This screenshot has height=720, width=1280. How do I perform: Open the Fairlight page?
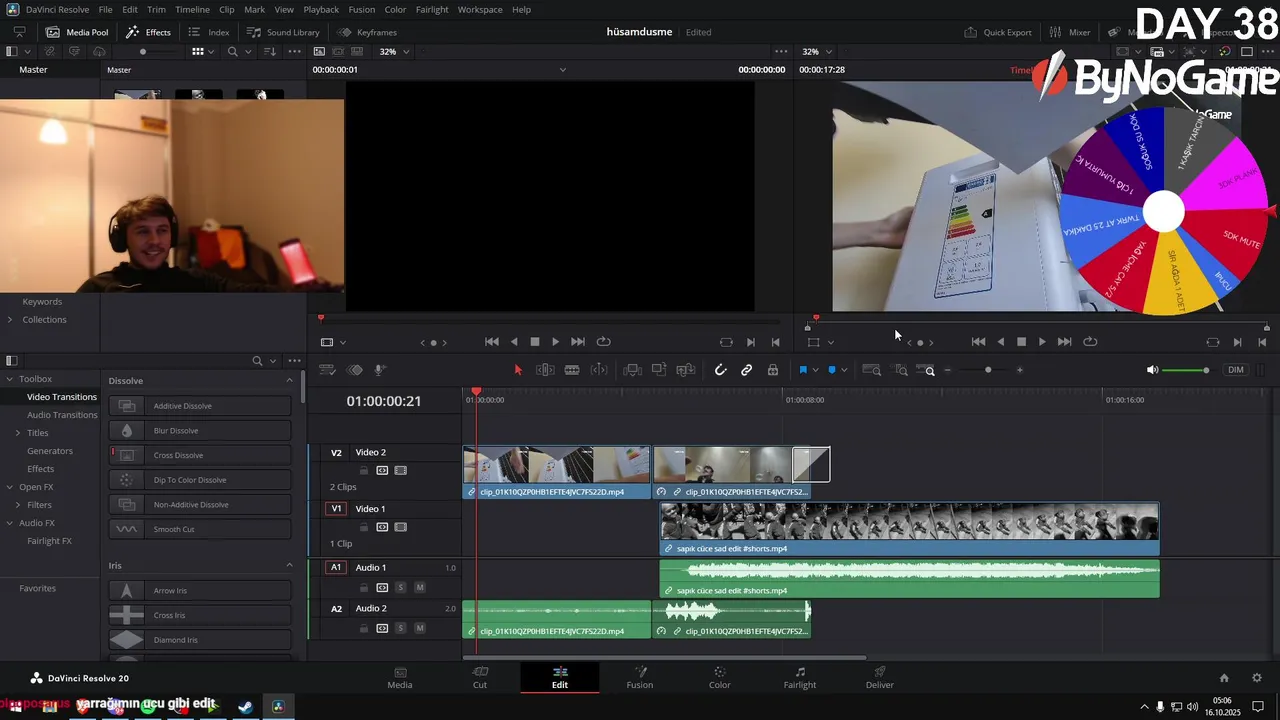800,678
